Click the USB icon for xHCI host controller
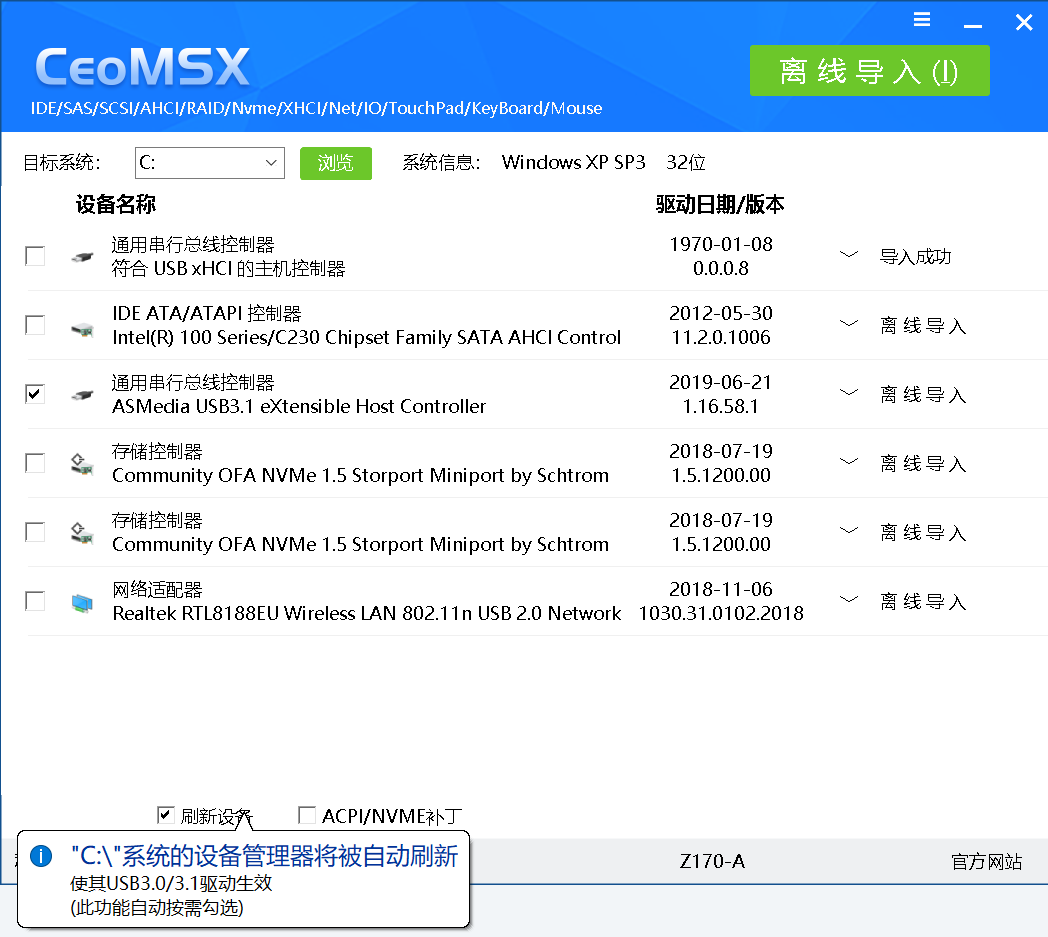This screenshot has height=937, width=1048. (x=82, y=257)
